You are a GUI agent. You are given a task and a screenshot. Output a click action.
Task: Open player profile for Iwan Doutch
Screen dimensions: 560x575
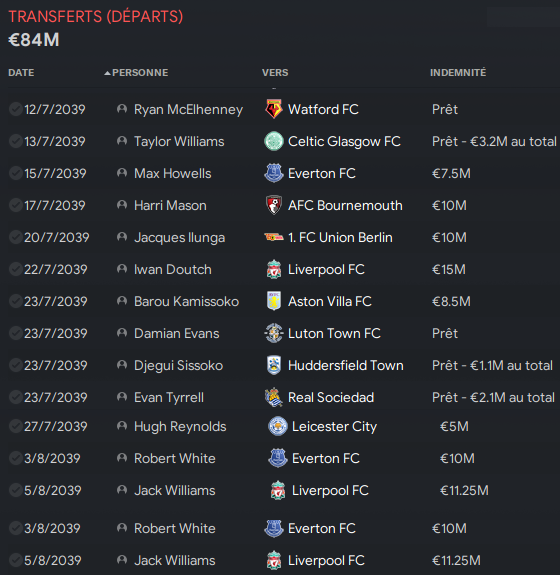pyautogui.click(x=173, y=269)
